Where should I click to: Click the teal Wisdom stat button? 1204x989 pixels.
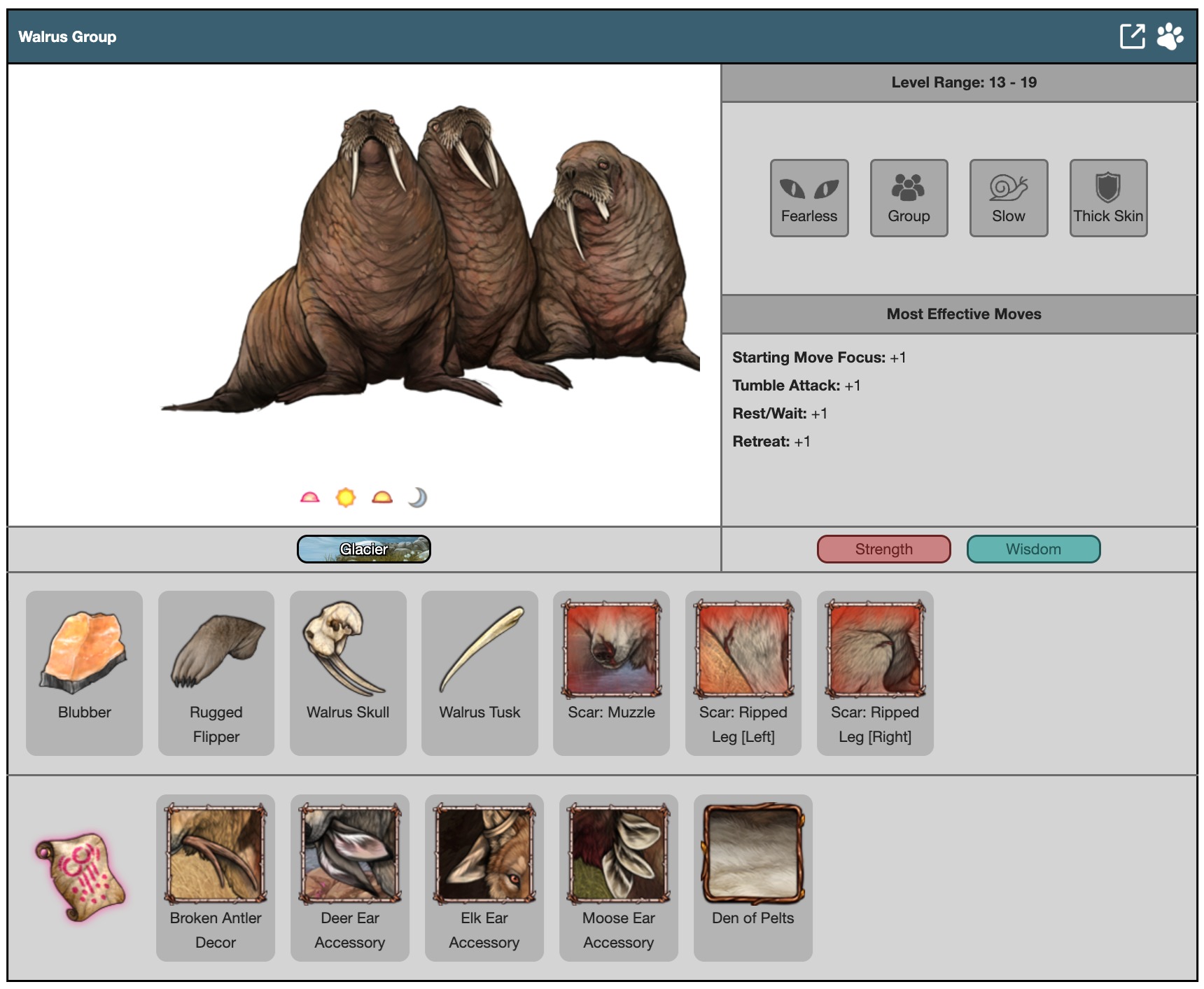pyautogui.click(x=1033, y=549)
